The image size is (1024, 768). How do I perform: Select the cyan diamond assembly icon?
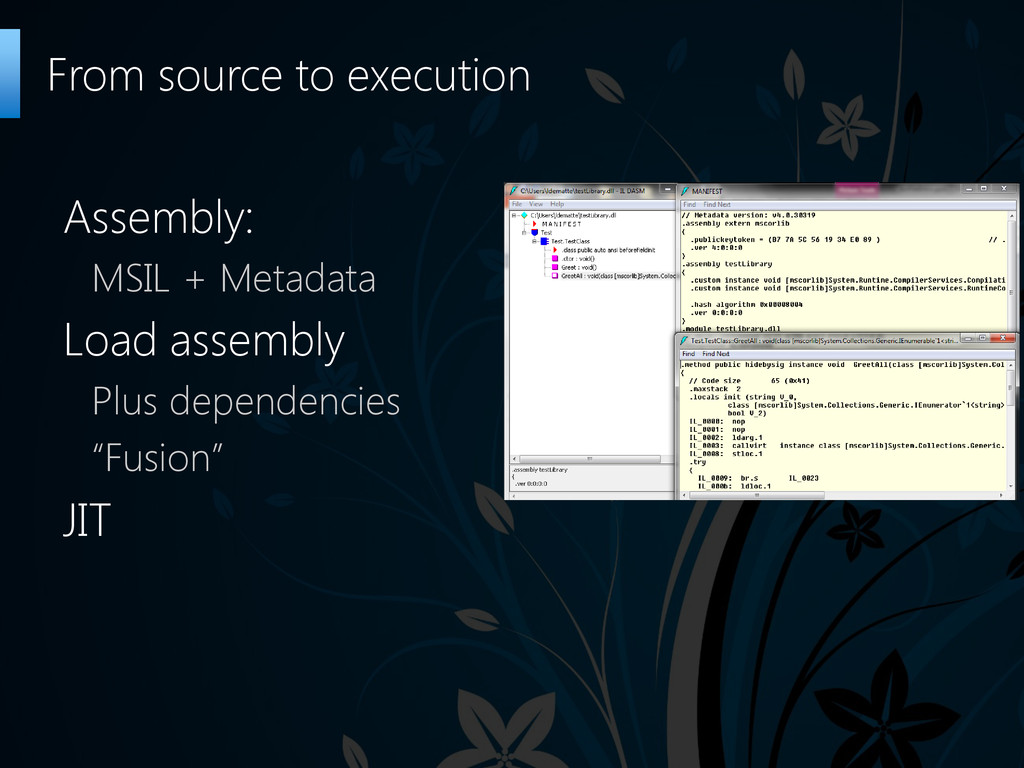click(524, 215)
